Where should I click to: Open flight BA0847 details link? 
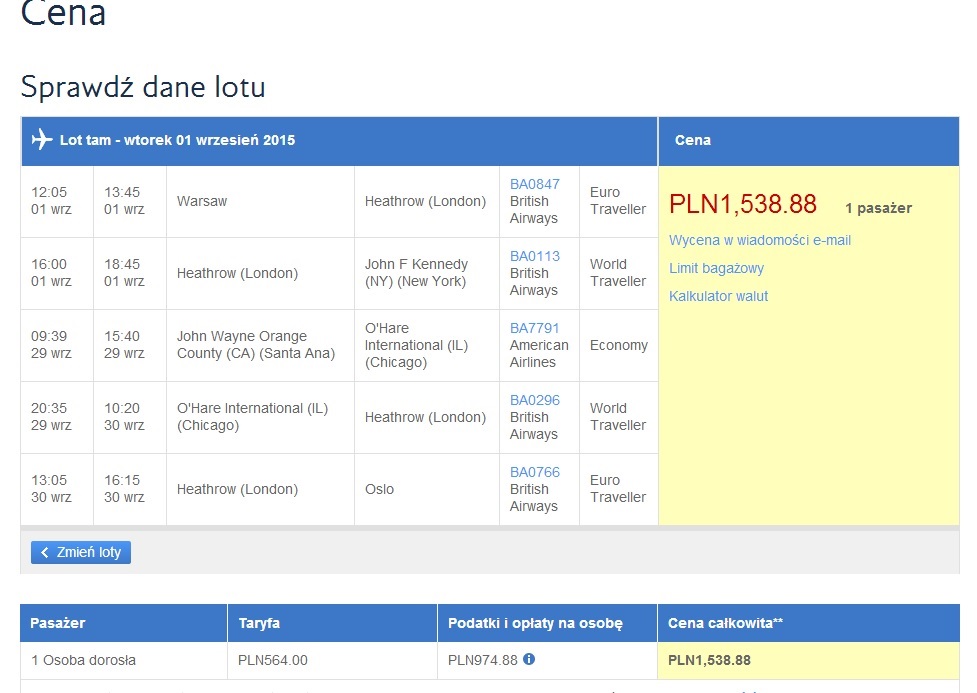[x=535, y=184]
